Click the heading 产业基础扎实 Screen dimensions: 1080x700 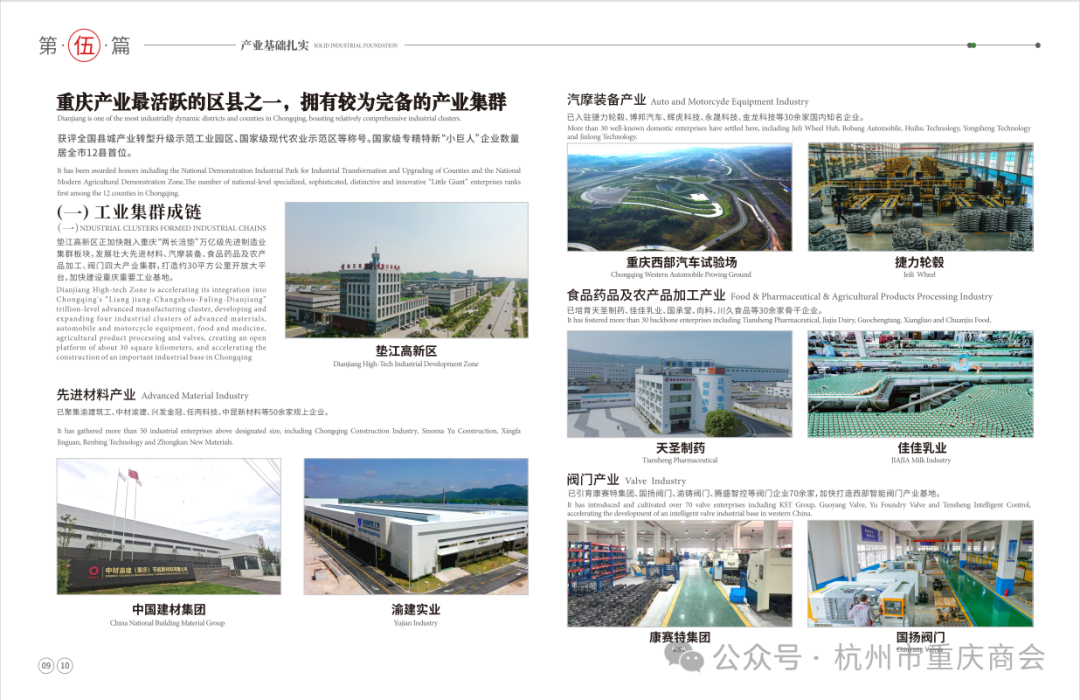(x=274, y=45)
